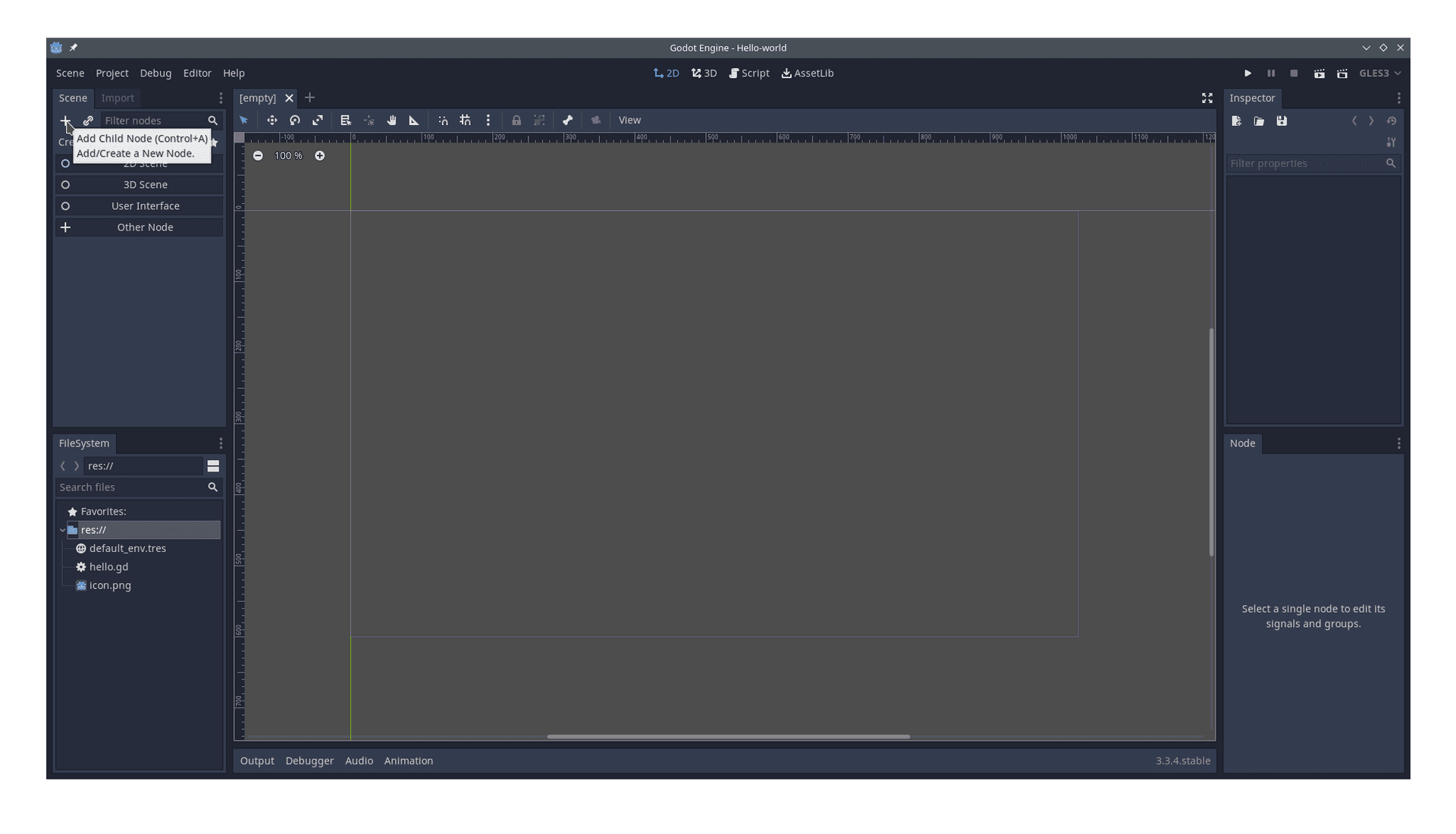Click the Move tool icon in toolbar
1456x834 pixels.
pyautogui.click(x=270, y=120)
